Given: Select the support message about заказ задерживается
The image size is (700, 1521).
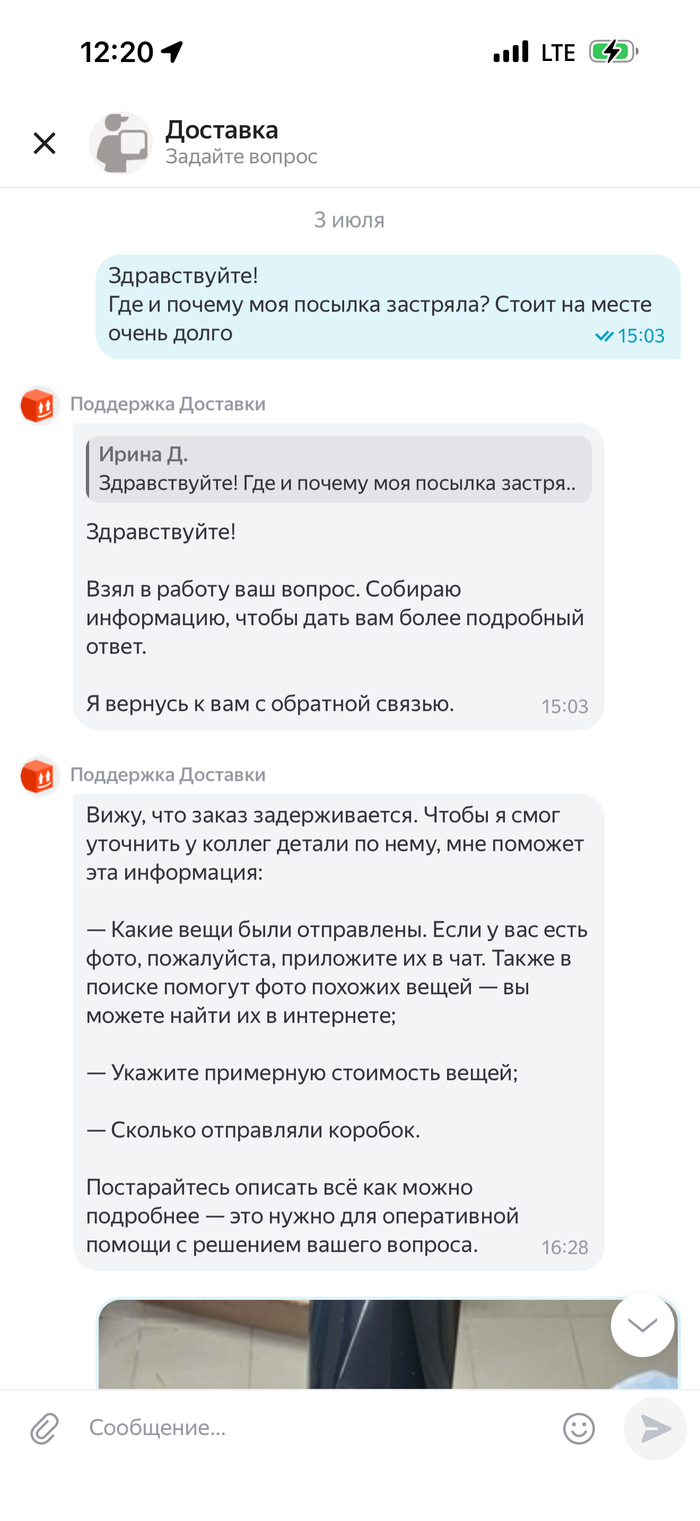Looking at the screenshot, I should click(339, 1032).
